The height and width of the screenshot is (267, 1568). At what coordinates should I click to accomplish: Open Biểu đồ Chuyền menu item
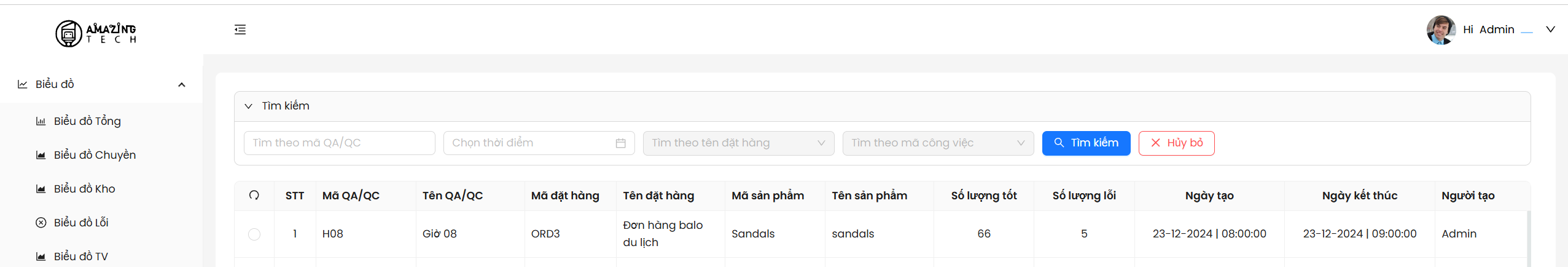(x=95, y=155)
